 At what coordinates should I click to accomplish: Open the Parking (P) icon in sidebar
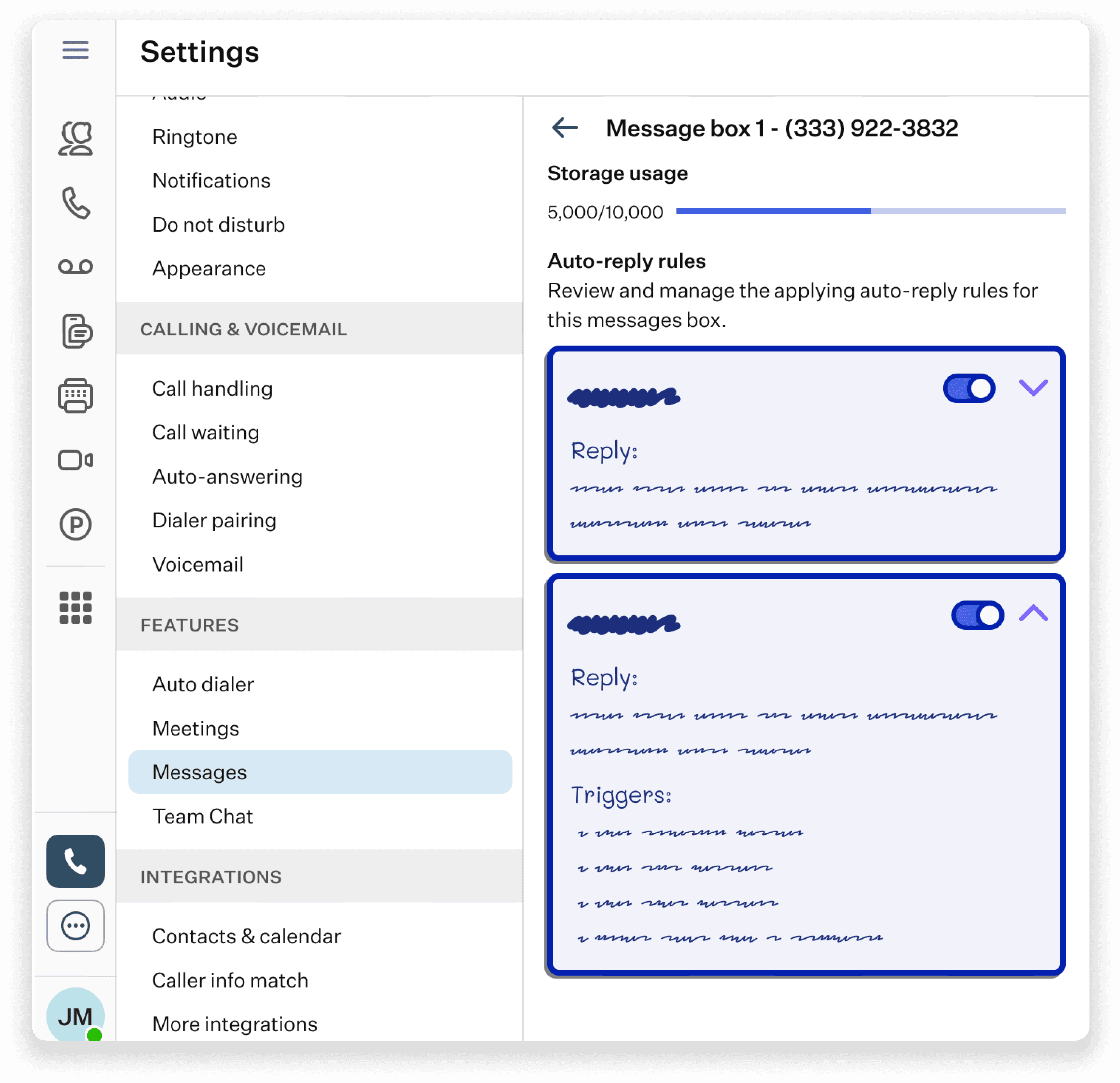(76, 524)
